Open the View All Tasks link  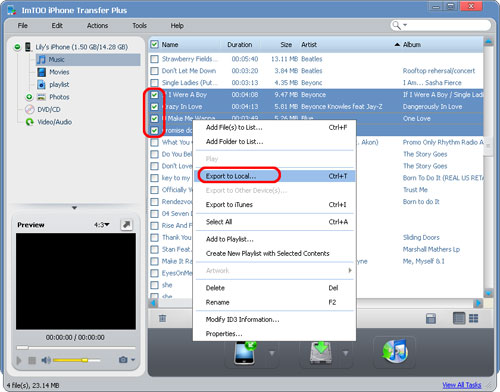point(462,385)
